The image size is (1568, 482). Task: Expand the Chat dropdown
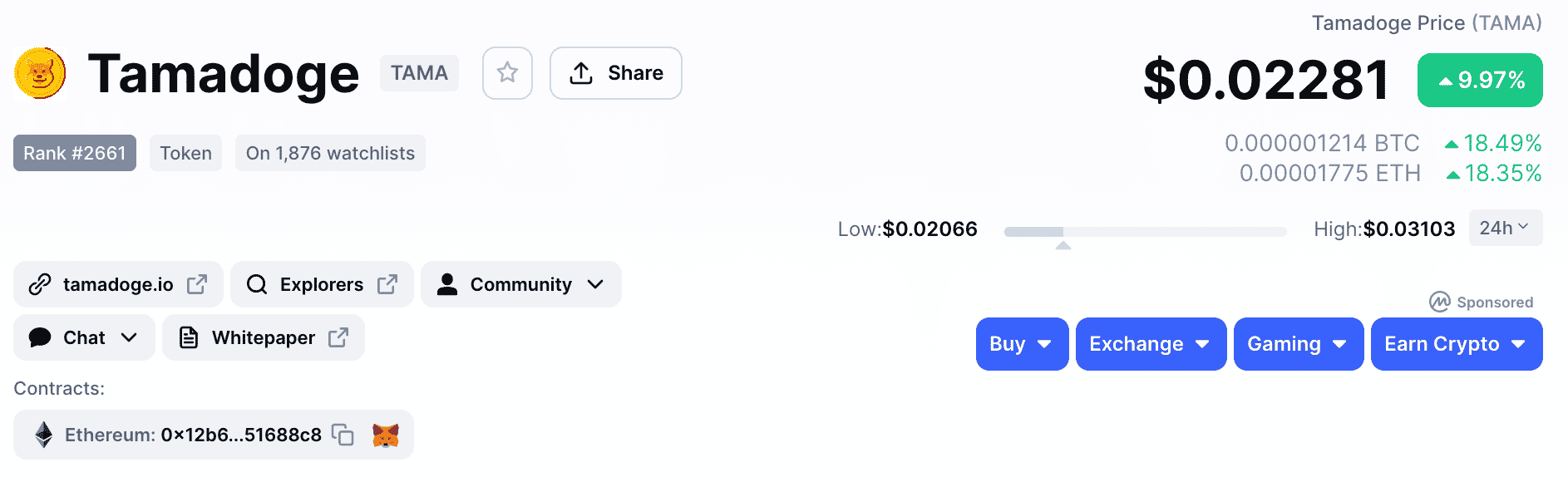click(84, 337)
